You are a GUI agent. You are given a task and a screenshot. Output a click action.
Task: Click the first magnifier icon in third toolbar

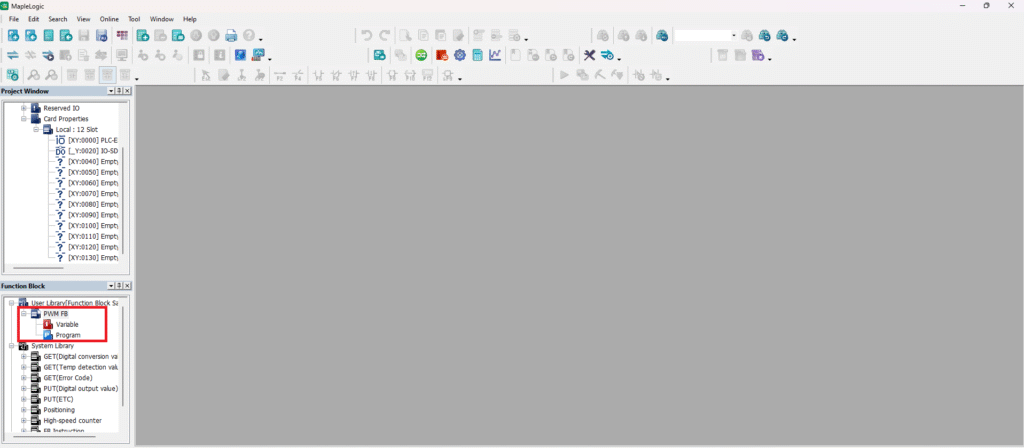tap(33, 75)
